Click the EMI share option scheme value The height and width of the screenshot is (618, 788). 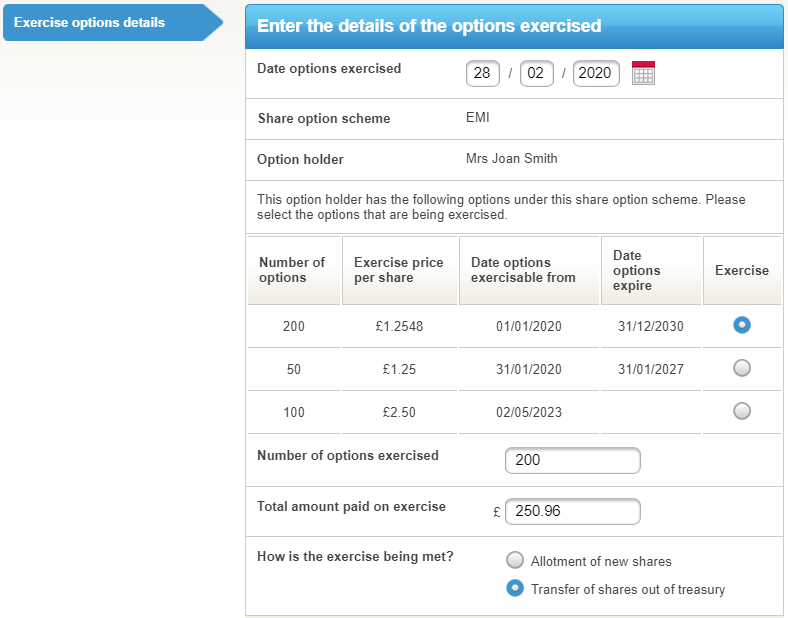478,118
